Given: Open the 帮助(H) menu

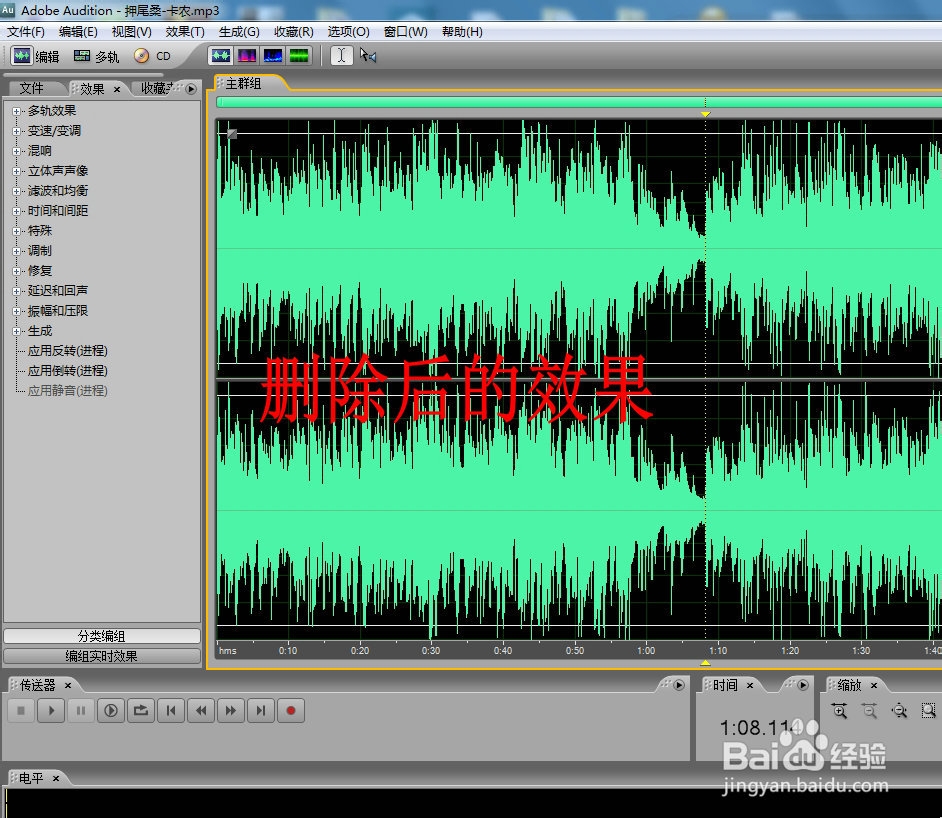Looking at the screenshot, I should 462,32.
